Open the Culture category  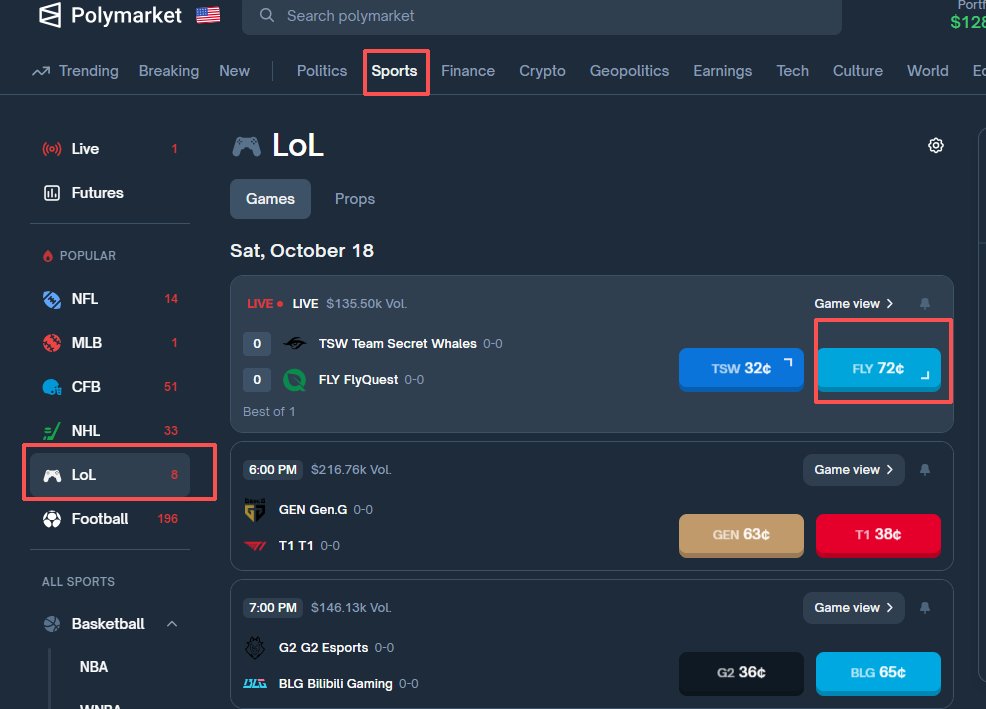coord(858,71)
